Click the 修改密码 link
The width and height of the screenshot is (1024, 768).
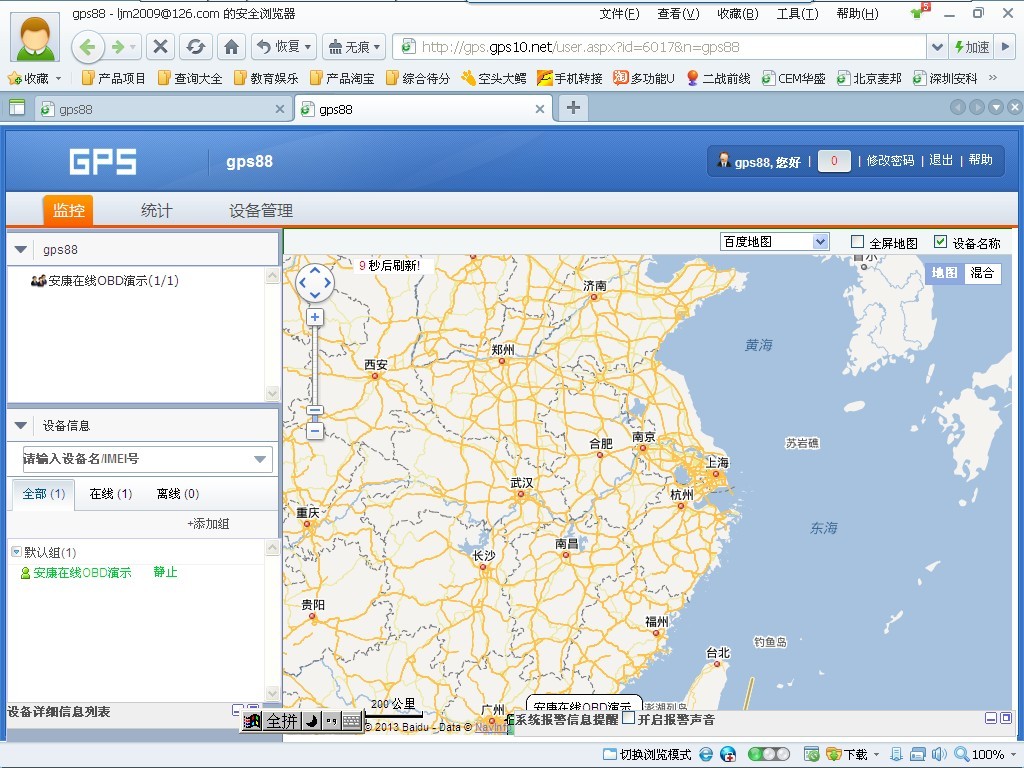point(890,161)
